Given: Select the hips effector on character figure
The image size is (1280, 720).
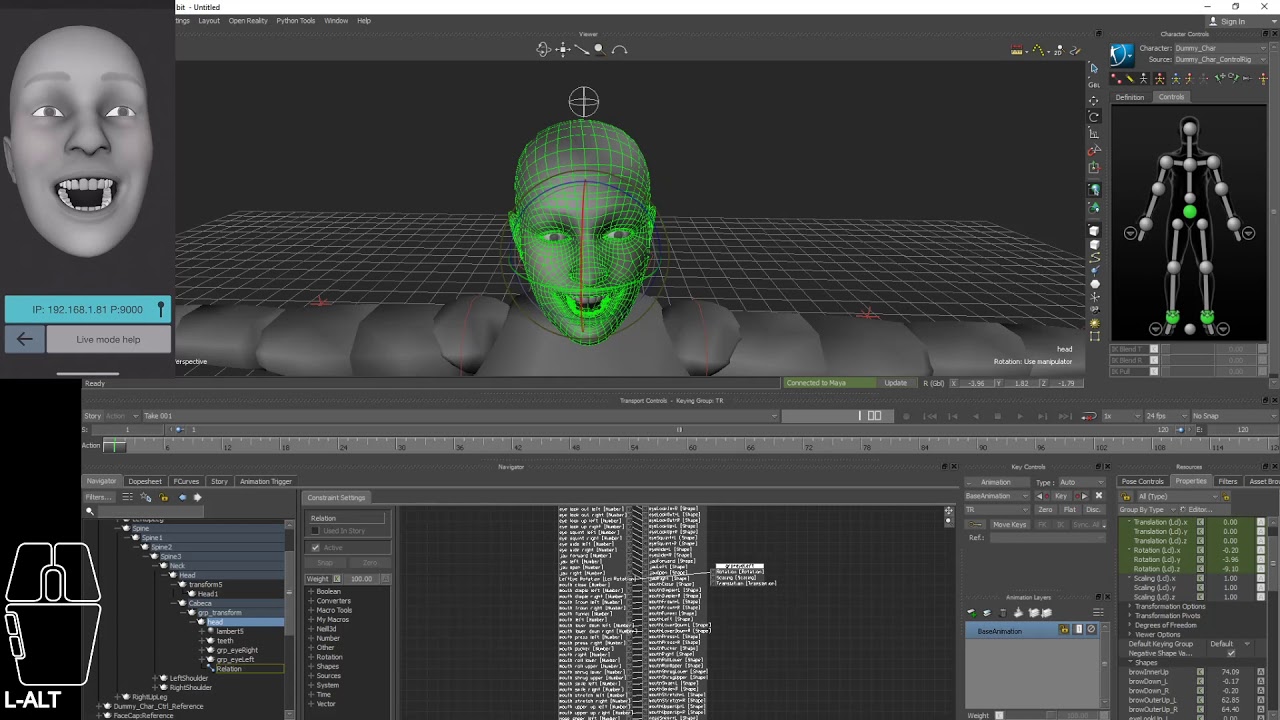Looking at the screenshot, I should coord(1189,212).
